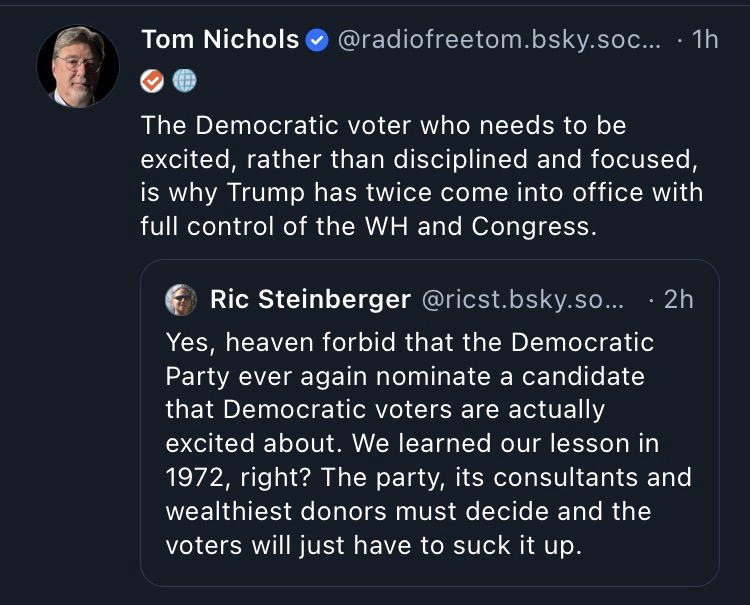Click the line ending in 'WH and Congress.'

point(368,225)
